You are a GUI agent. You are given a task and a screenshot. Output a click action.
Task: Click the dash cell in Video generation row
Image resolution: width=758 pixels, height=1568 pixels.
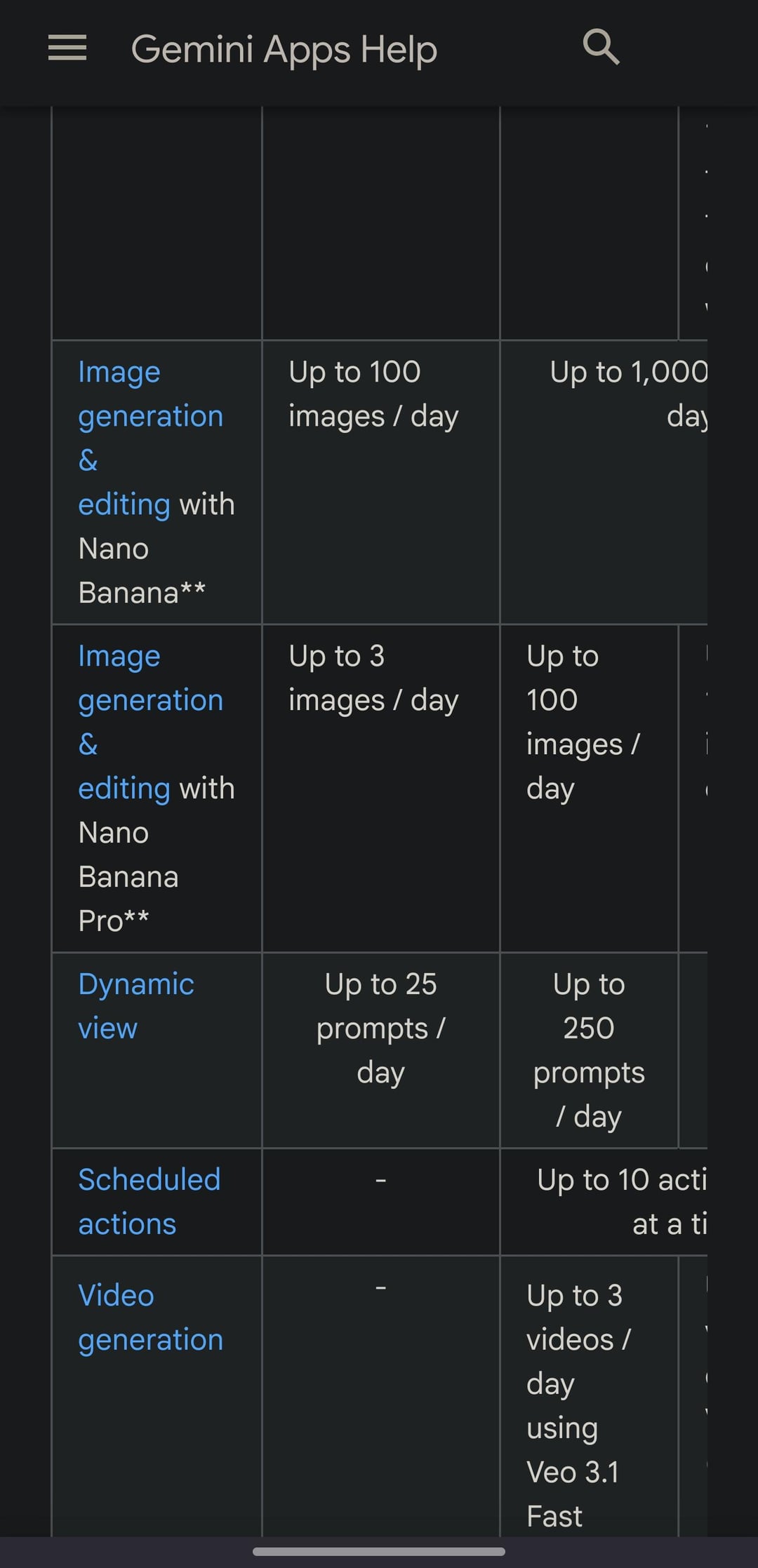click(x=380, y=1288)
